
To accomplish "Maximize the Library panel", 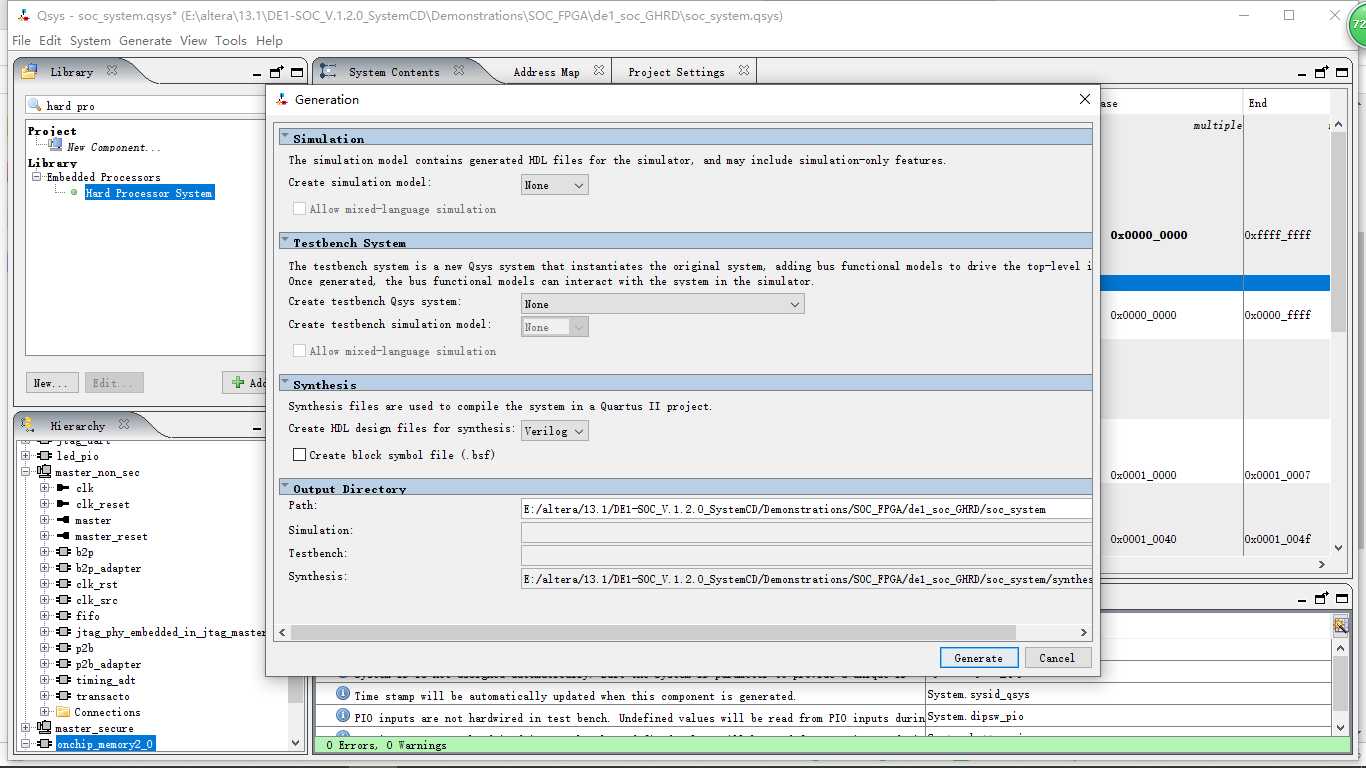I will [297, 72].
